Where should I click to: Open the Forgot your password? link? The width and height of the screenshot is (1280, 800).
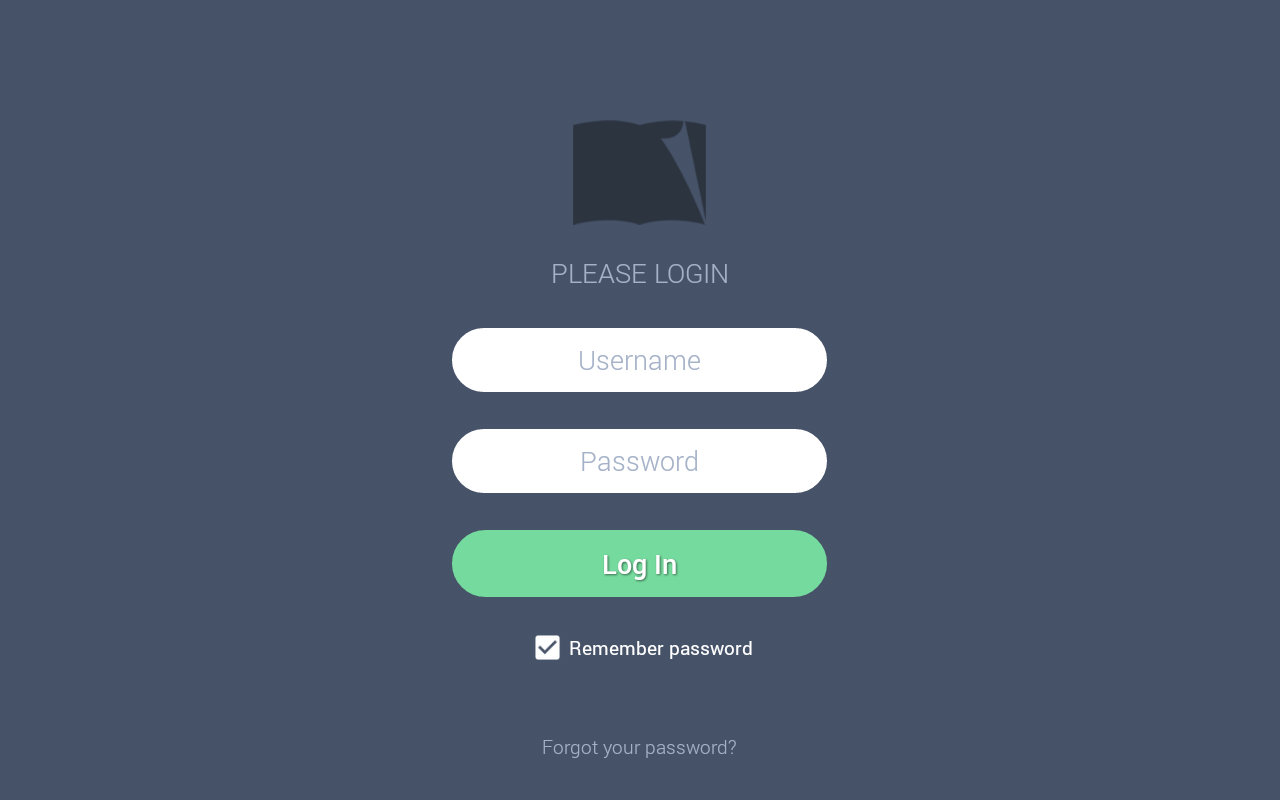tap(639, 747)
